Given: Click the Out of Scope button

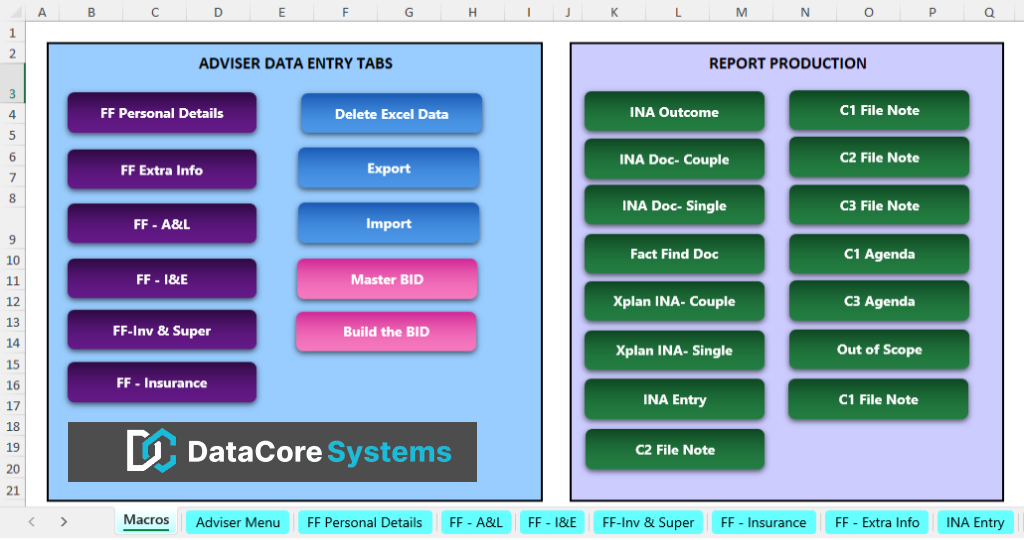Looking at the screenshot, I should 879,349.
